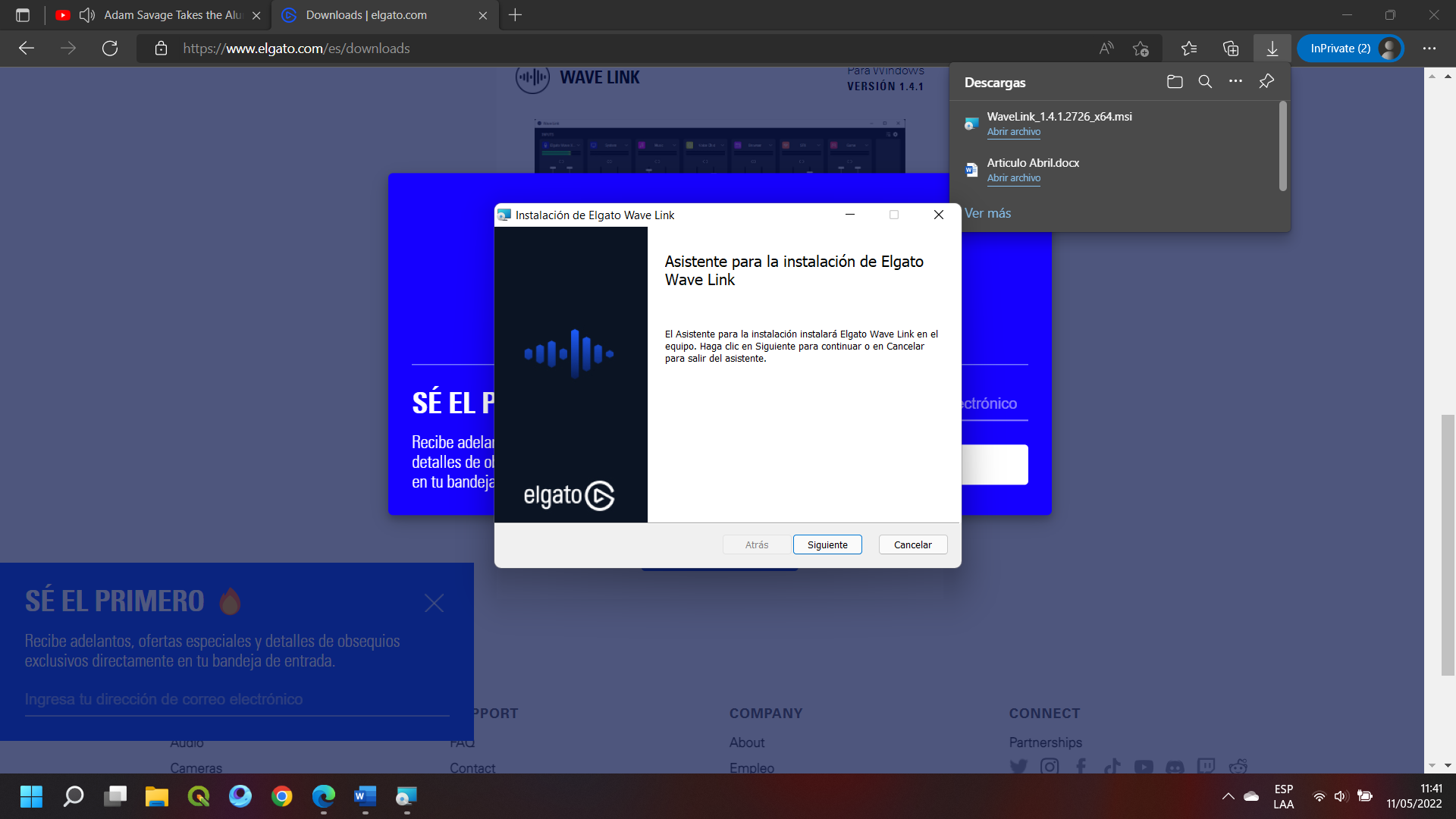The width and height of the screenshot is (1456, 819).
Task: Click Ver más in downloads panel
Action: click(x=987, y=213)
